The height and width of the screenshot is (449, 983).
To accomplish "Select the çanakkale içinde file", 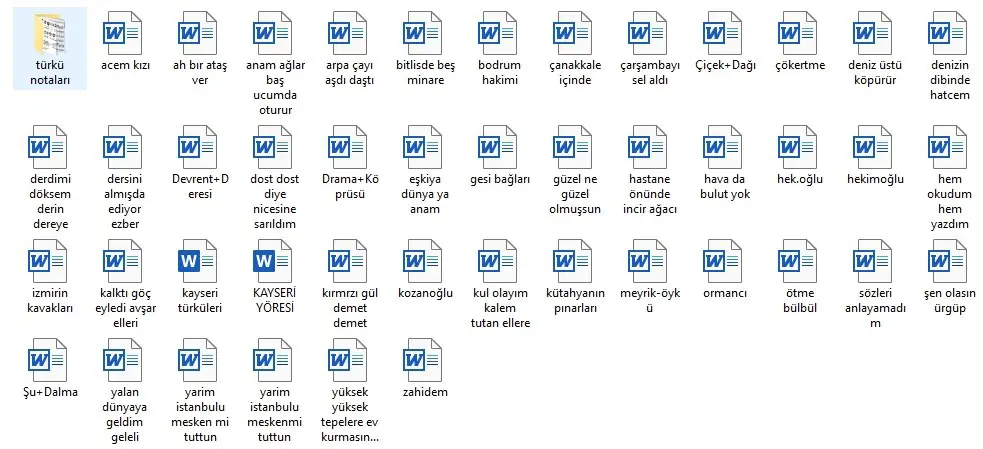I will click(576, 33).
